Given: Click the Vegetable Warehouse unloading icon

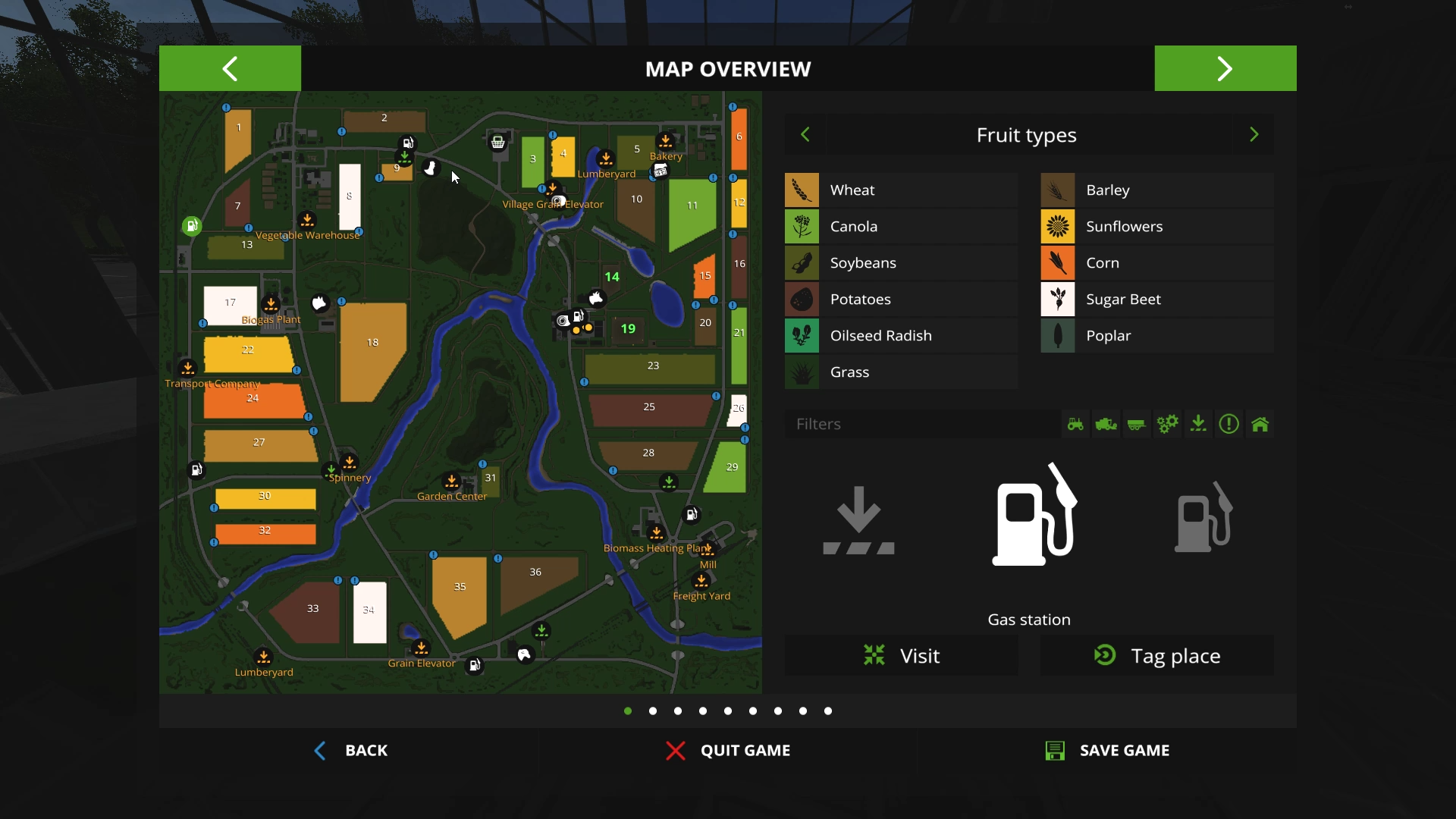Looking at the screenshot, I should (x=307, y=220).
